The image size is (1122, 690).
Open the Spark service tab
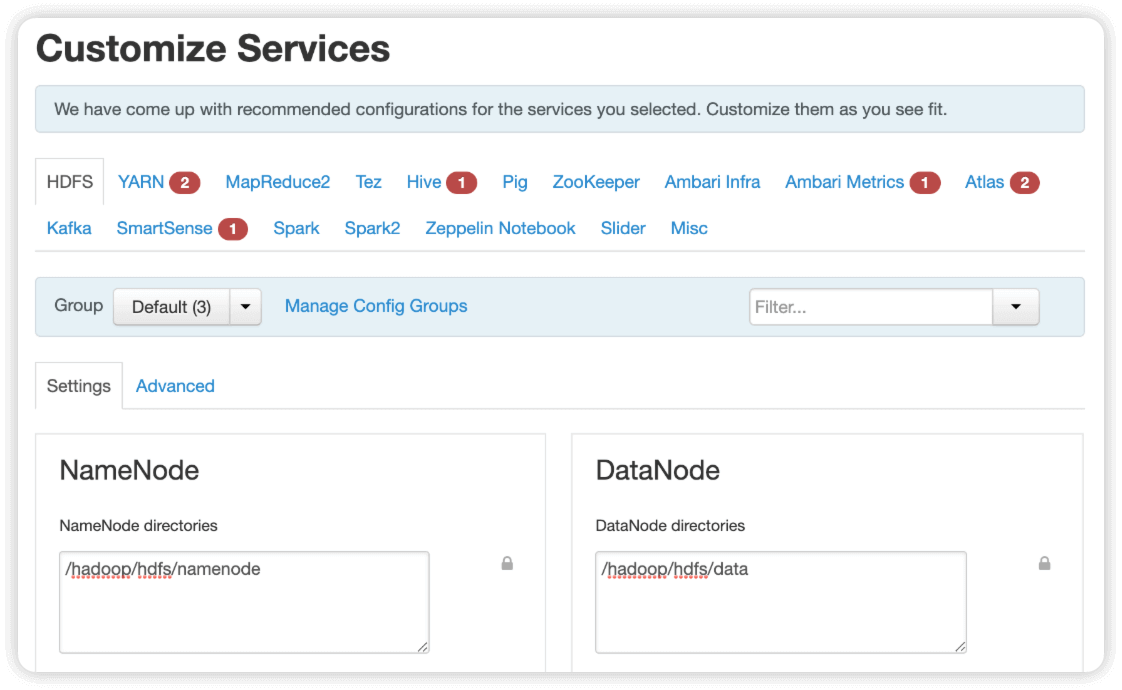pos(296,228)
